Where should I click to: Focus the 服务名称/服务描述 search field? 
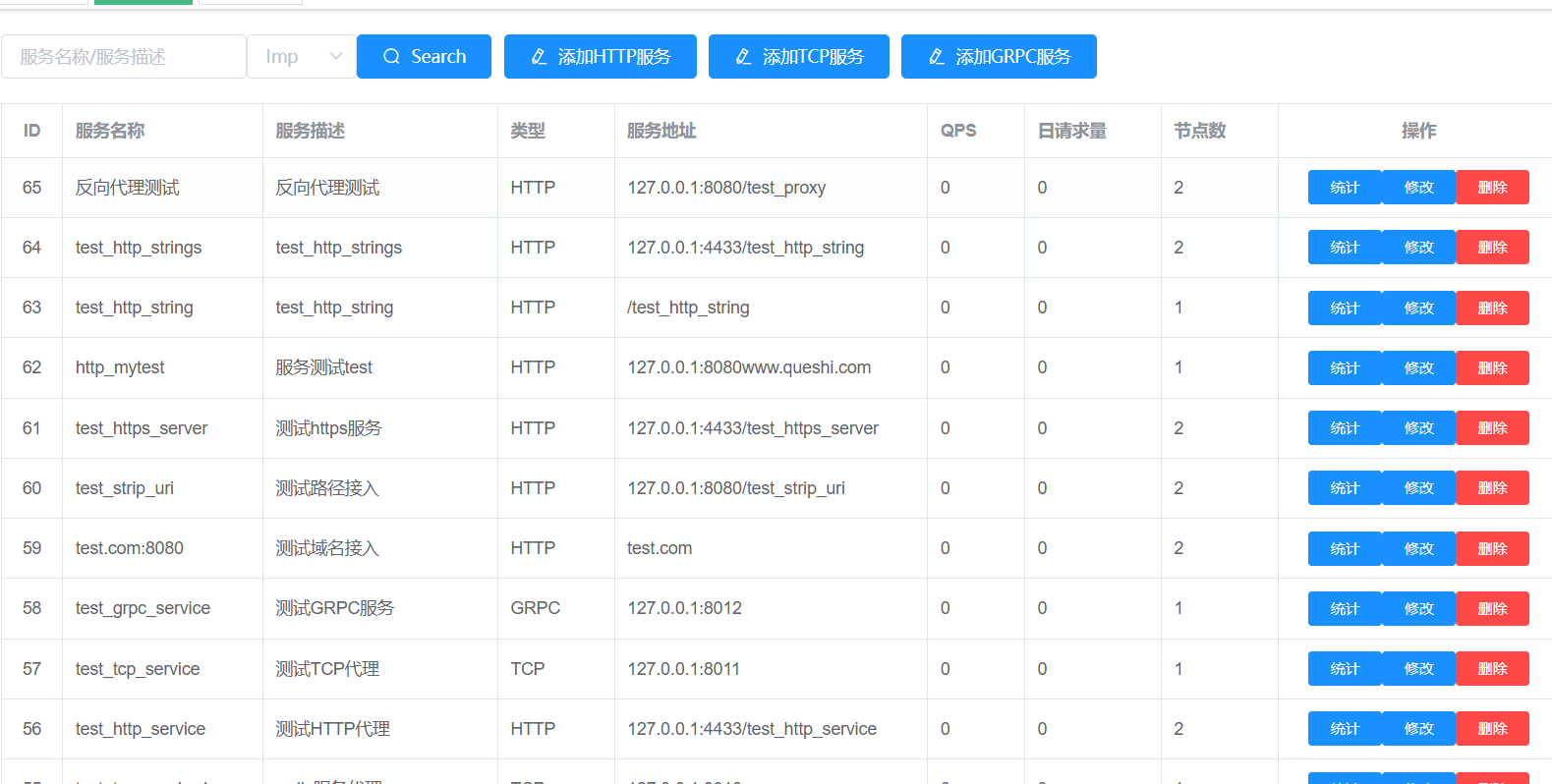tap(124, 57)
